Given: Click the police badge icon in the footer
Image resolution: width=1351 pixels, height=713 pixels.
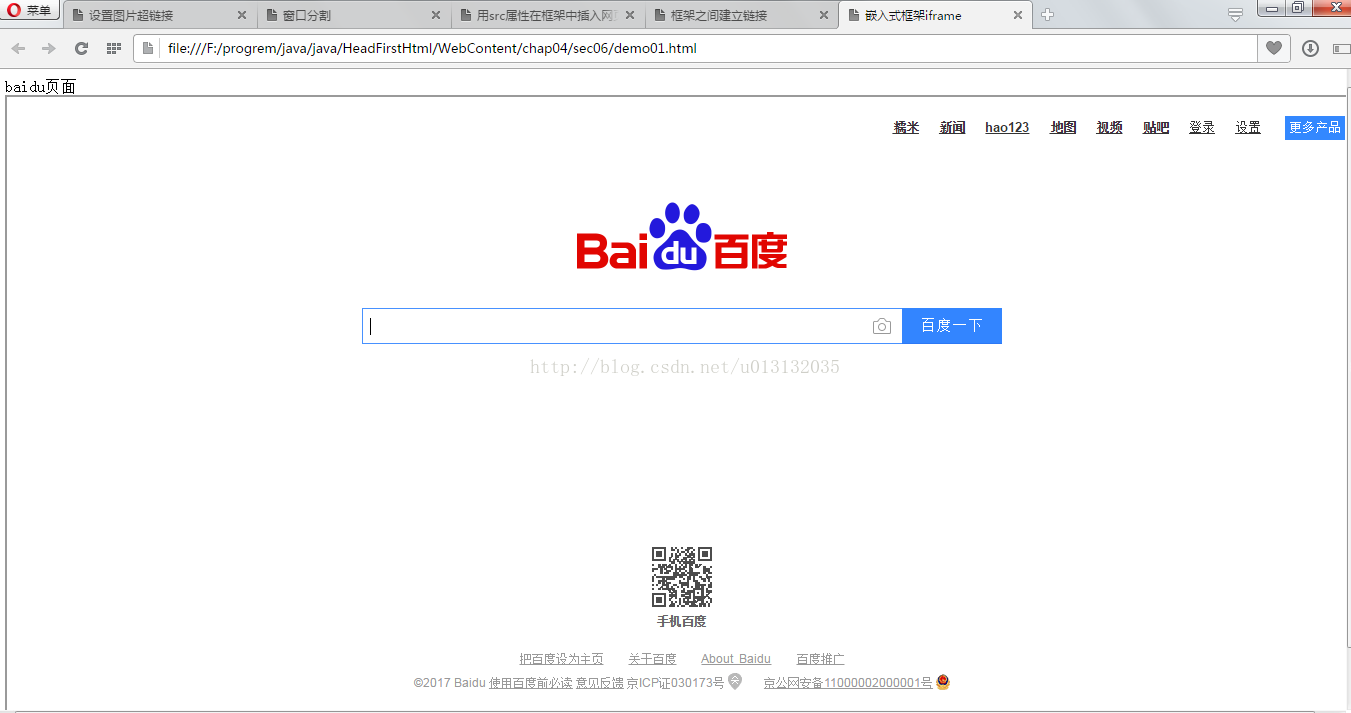Looking at the screenshot, I should [942, 682].
